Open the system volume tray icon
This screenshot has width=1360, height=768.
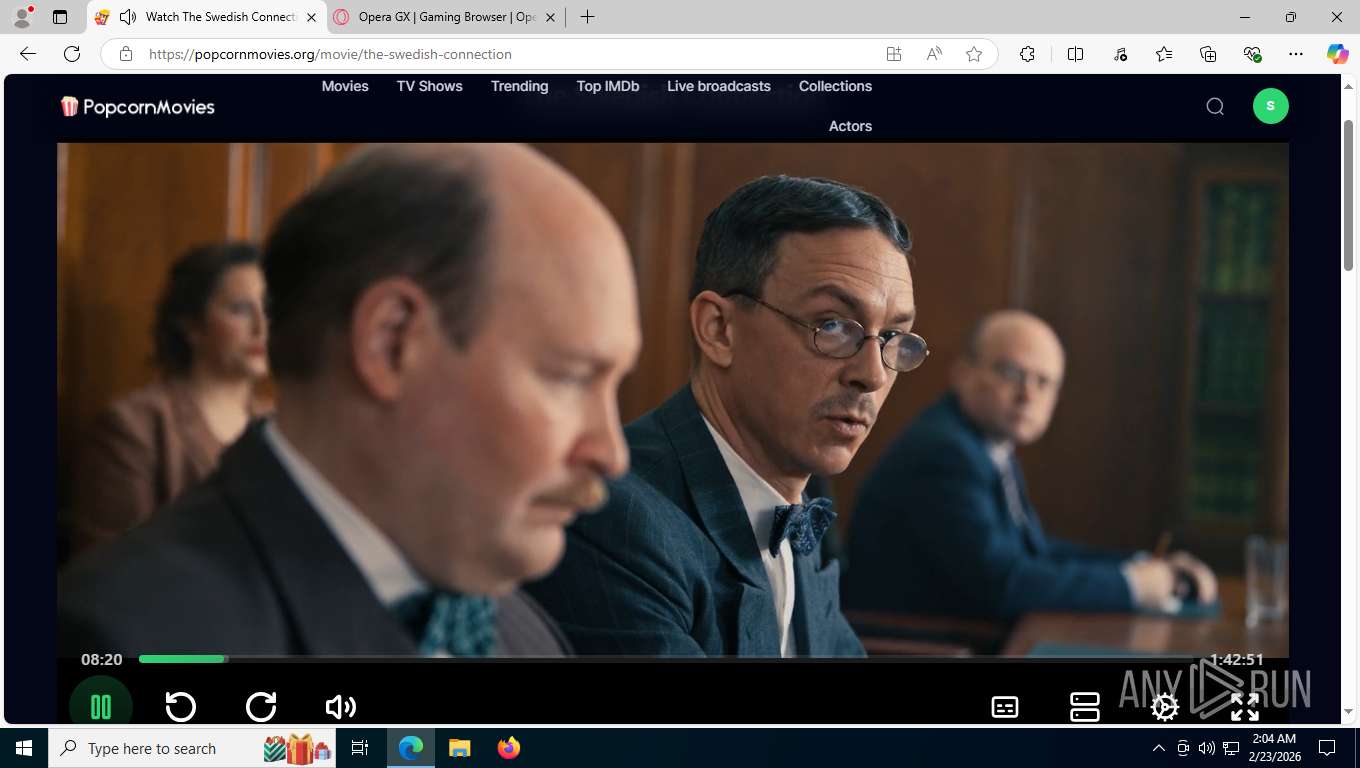(x=1207, y=748)
